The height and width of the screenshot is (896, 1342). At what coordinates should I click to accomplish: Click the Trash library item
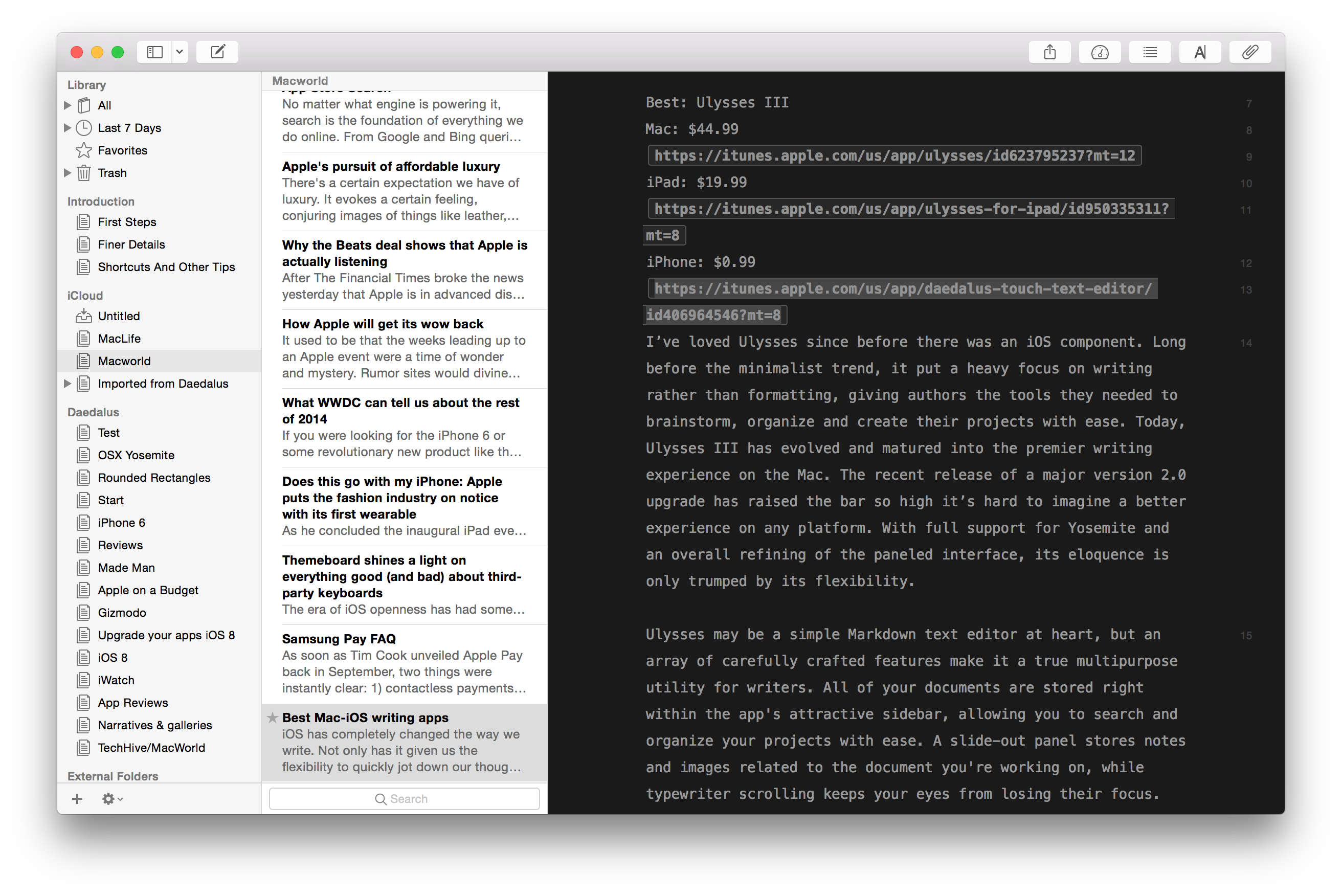pos(112,172)
